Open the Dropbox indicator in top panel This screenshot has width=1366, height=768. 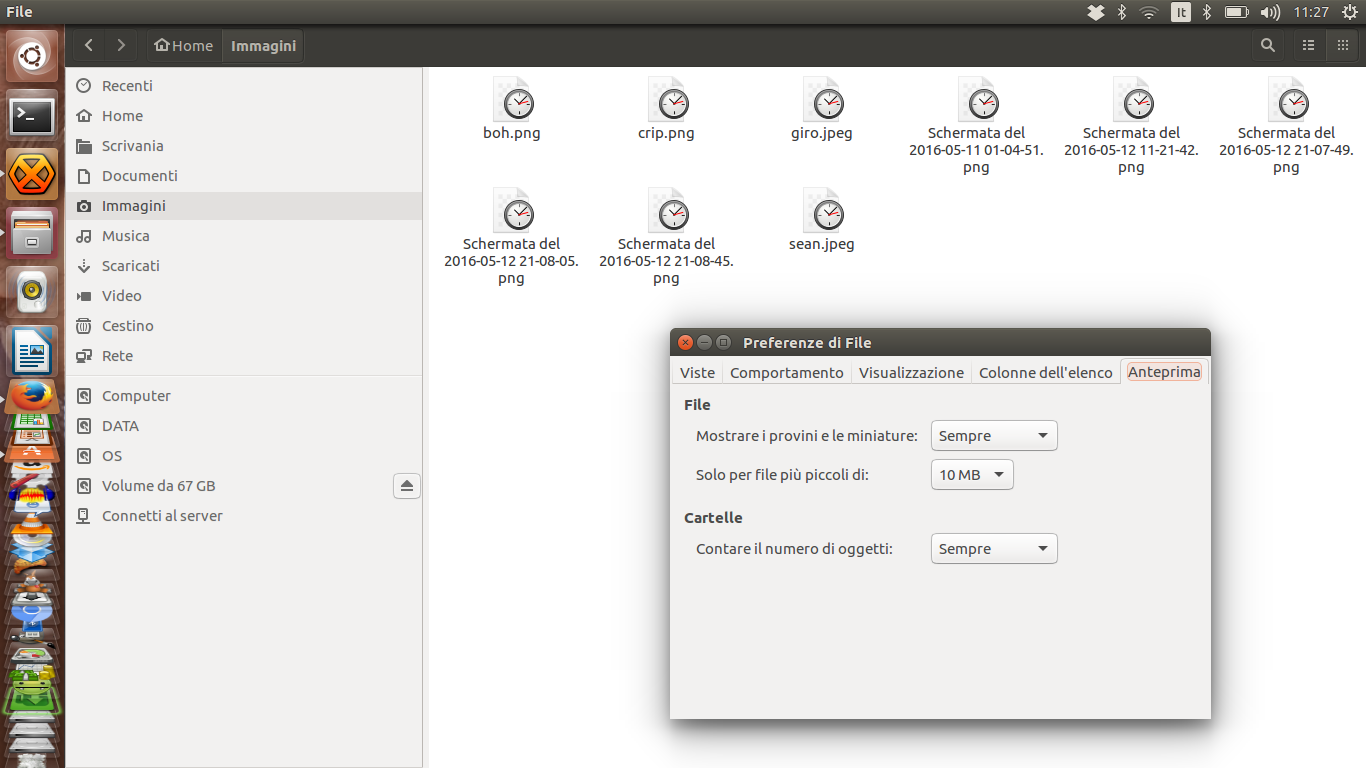coord(1096,12)
